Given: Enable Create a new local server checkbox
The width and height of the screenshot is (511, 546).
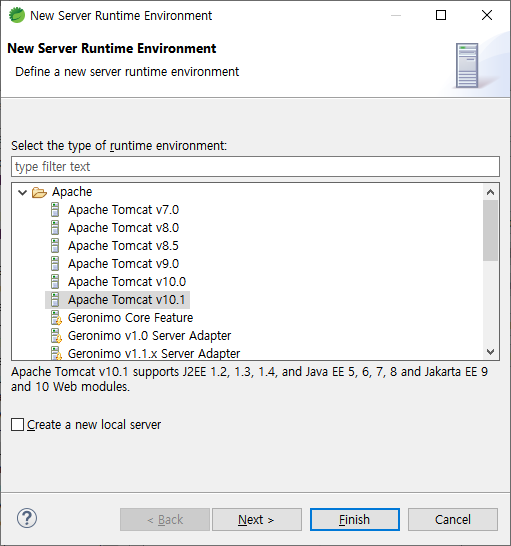Looking at the screenshot, I should 17,425.
